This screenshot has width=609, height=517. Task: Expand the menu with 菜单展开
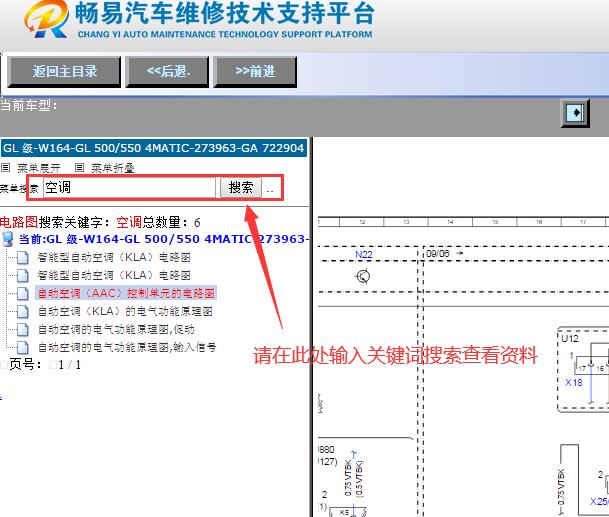(x=39, y=168)
